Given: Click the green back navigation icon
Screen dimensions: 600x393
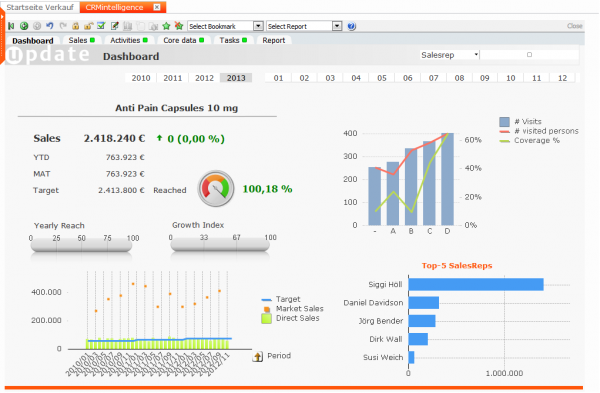Looking at the screenshot, I should click(x=24, y=26).
